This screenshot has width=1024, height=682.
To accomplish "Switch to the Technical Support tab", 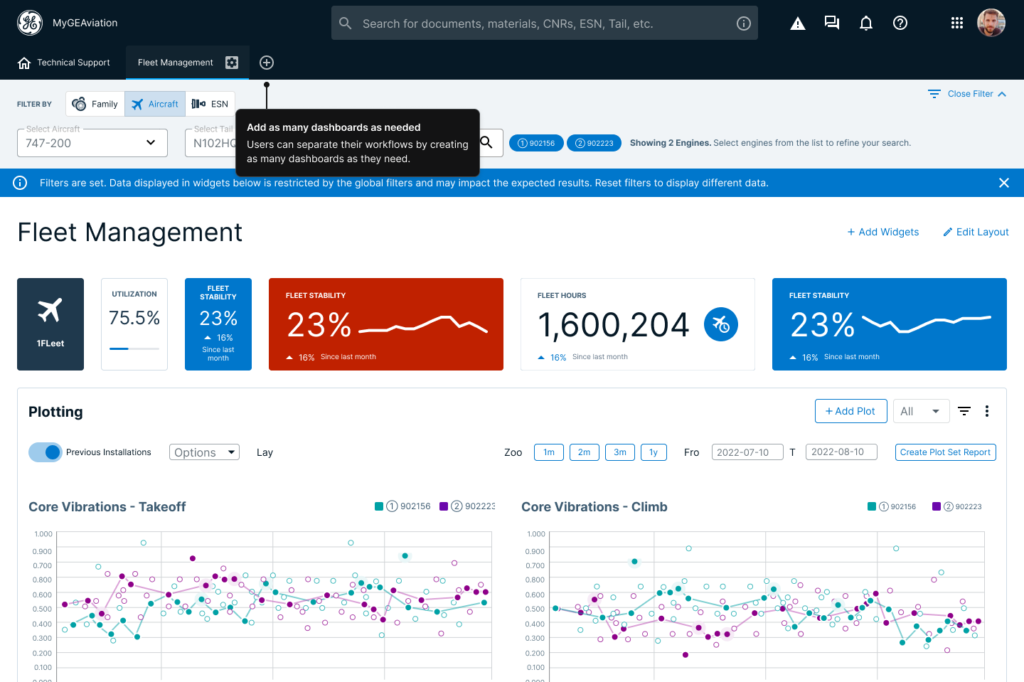I will click(x=64, y=62).
